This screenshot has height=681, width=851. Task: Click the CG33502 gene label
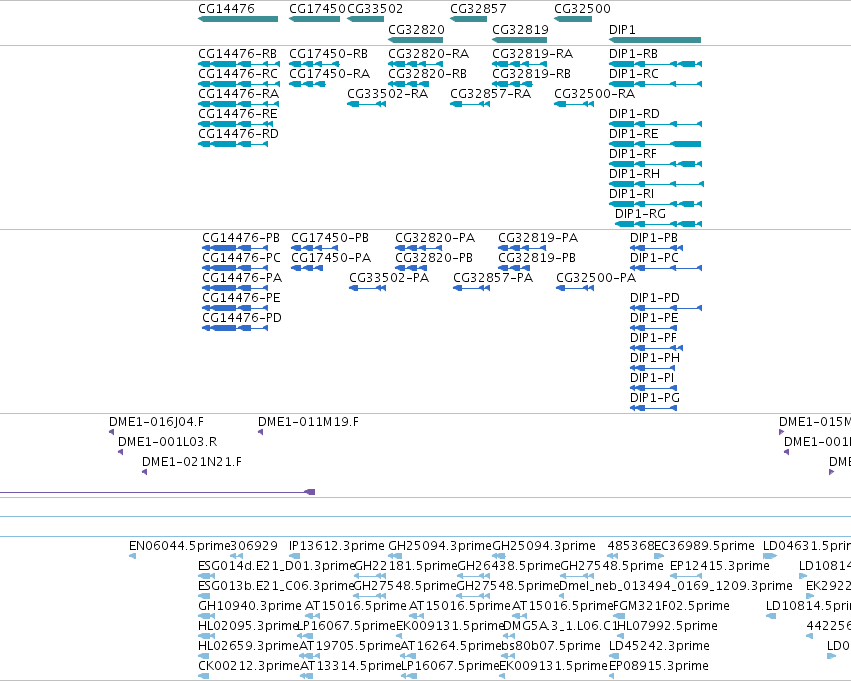coord(374,9)
